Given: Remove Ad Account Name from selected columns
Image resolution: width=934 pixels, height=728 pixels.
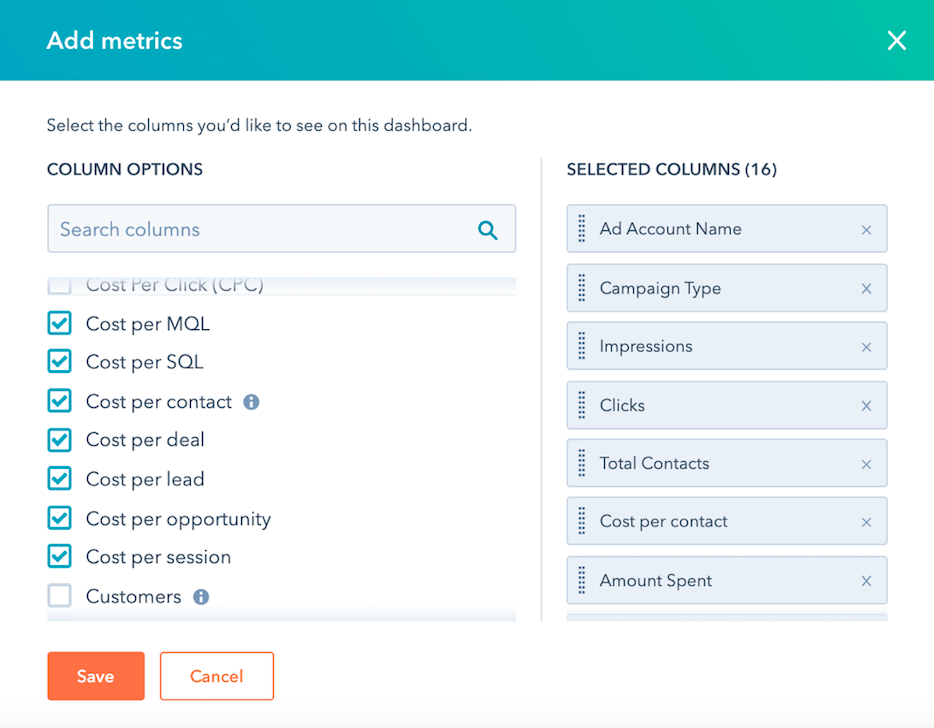Looking at the screenshot, I should click(x=866, y=230).
